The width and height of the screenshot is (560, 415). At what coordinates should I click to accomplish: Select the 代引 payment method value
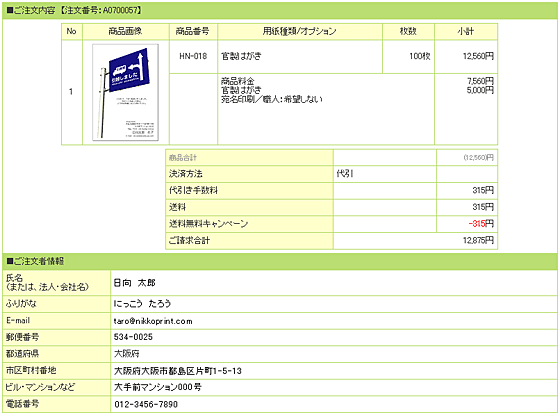coord(345,174)
